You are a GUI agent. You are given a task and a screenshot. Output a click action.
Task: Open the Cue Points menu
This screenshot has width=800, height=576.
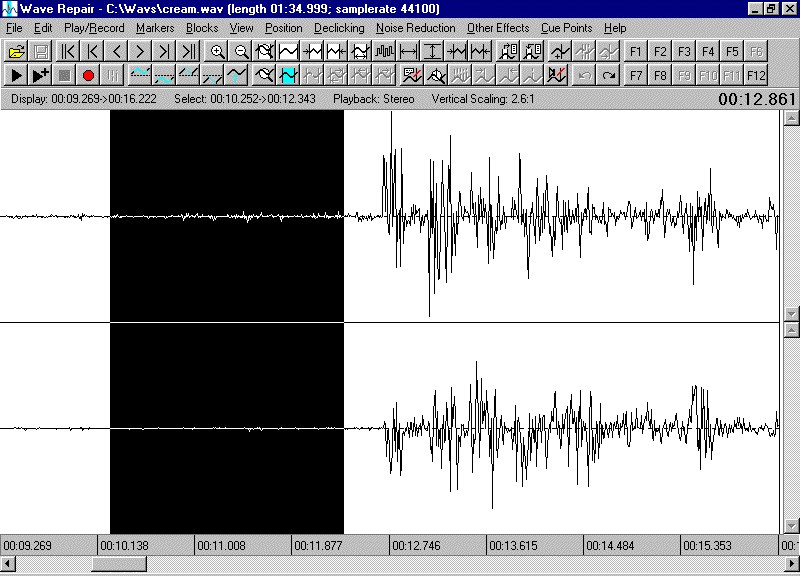566,28
